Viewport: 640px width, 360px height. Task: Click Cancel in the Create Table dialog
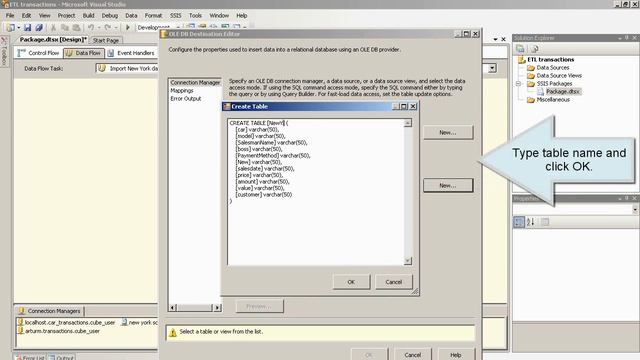393,282
